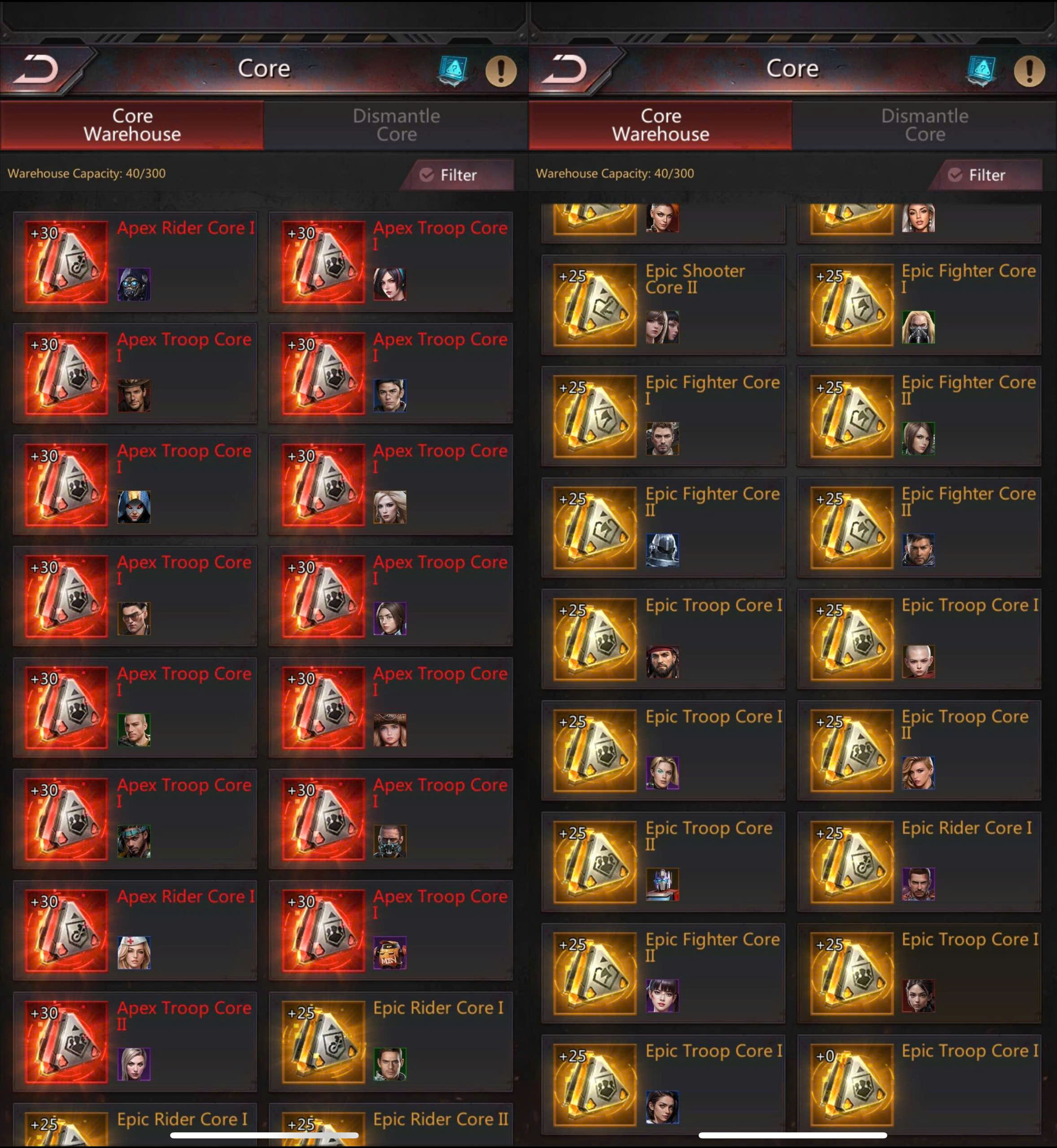Toggle the Filter checkbox in right panel
The height and width of the screenshot is (1148, 1057).
coord(955,175)
